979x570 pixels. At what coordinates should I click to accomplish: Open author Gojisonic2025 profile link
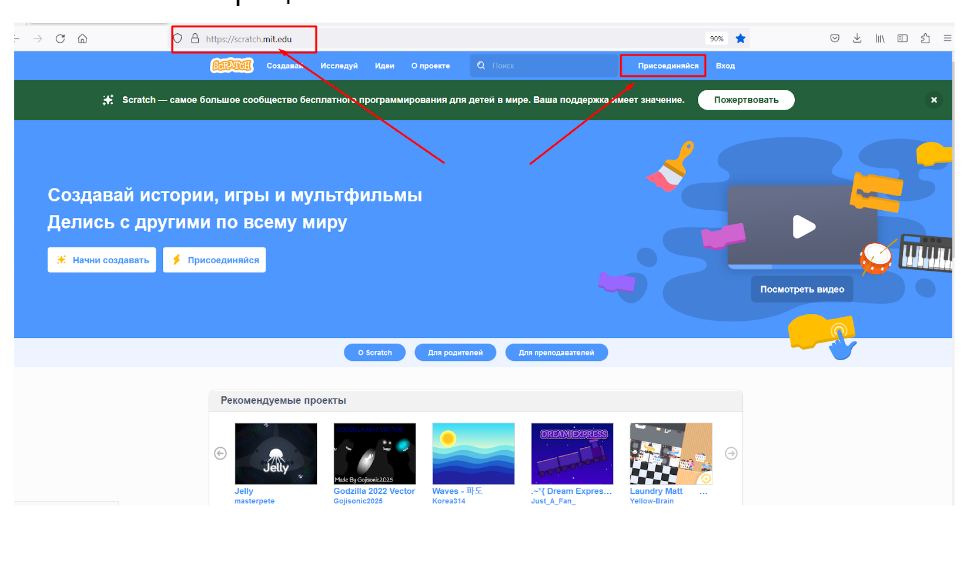358,501
